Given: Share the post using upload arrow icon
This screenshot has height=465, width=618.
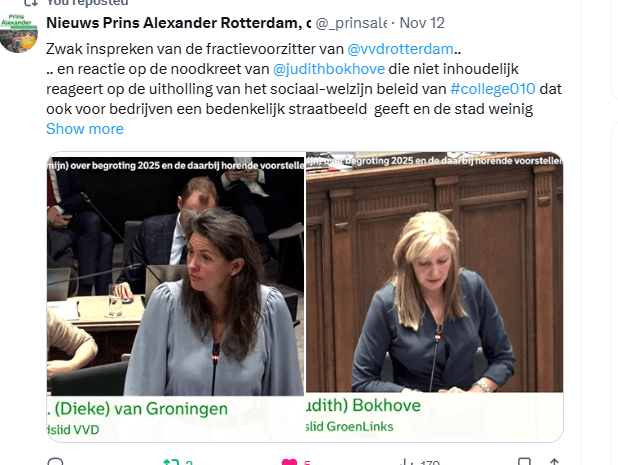Looking at the screenshot, I should click(x=554, y=462).
